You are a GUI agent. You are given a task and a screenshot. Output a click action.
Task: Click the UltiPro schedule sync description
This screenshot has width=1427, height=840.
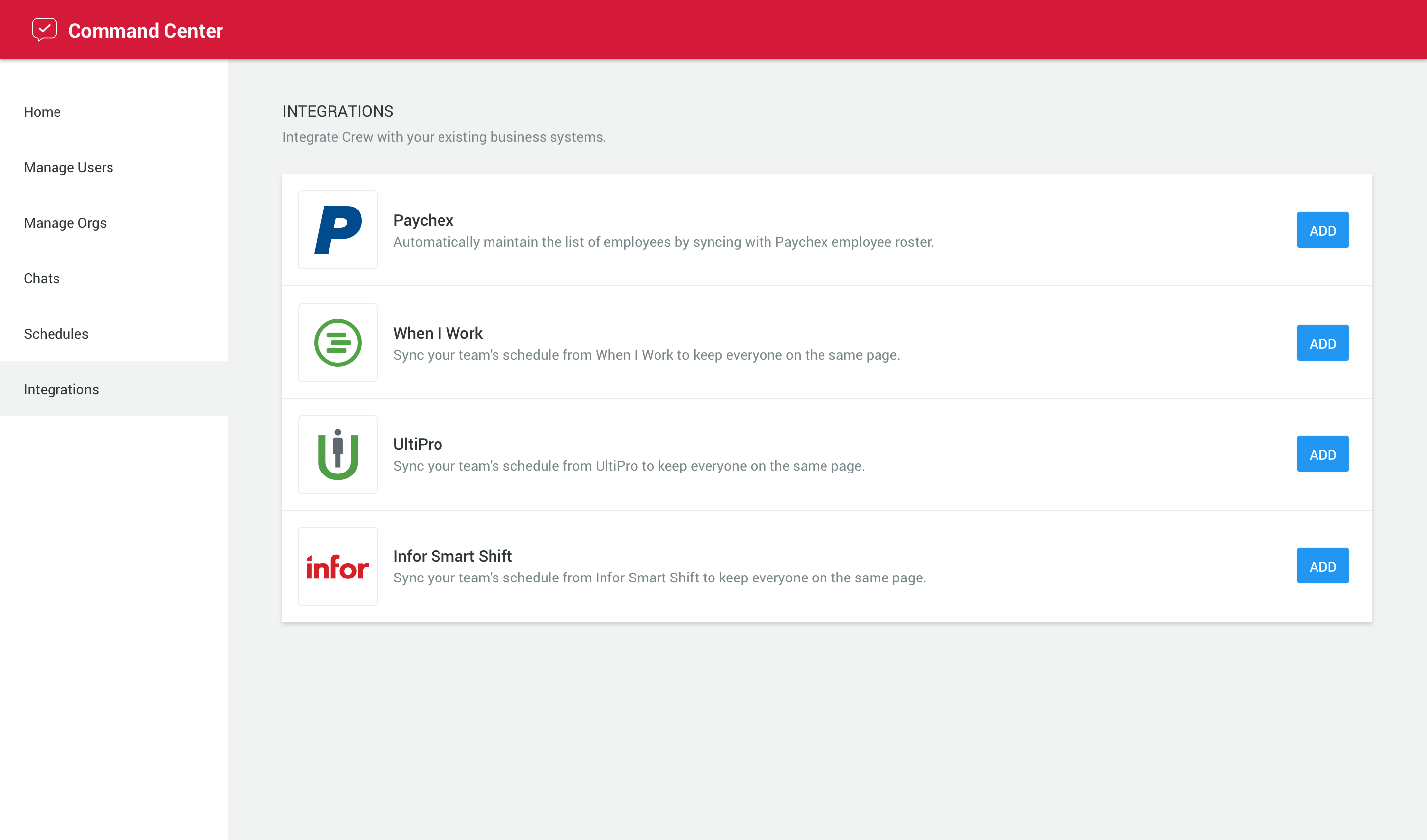click(629, 466)
